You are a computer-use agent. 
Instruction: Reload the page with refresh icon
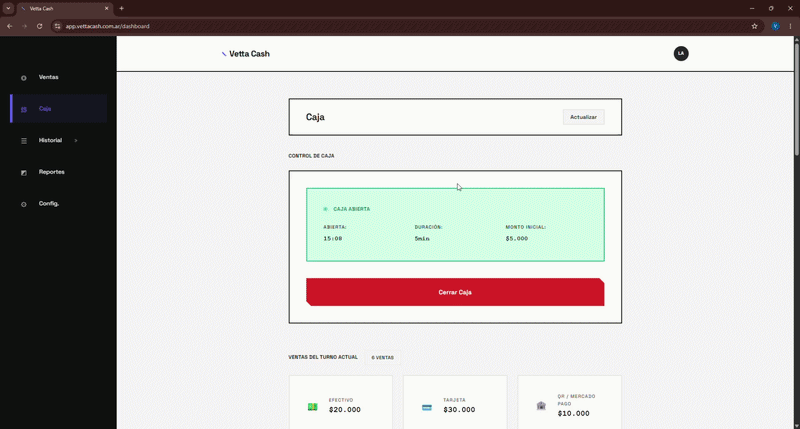[x=39, y=26]
